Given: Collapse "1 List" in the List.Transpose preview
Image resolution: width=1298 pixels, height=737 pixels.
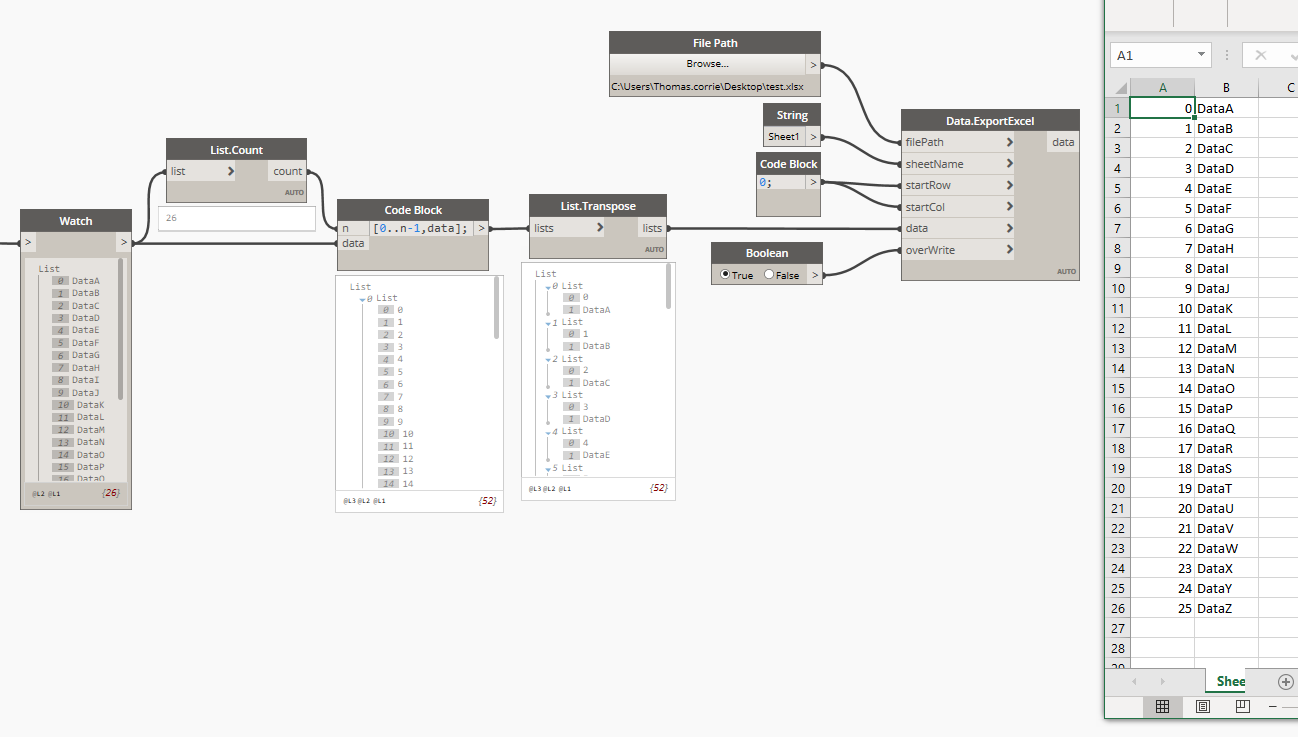Looking at the screenshot, I should pyautogui.click(x=548, y=322).
